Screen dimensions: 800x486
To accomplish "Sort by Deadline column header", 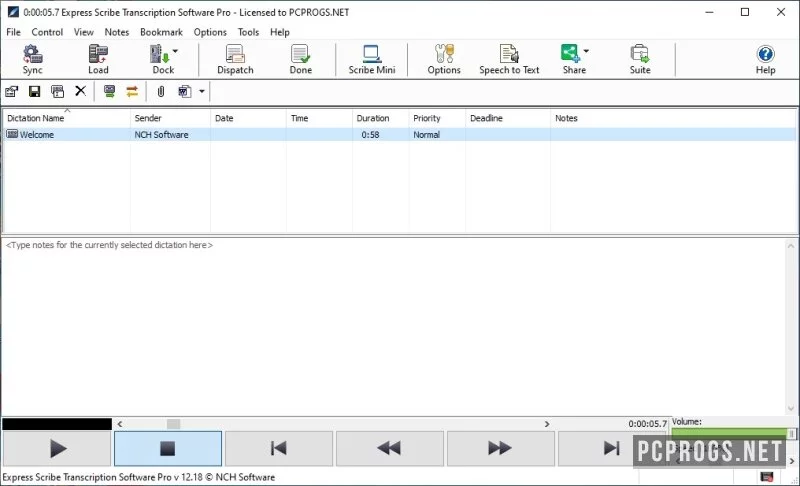I will click(x=508, y=118).
